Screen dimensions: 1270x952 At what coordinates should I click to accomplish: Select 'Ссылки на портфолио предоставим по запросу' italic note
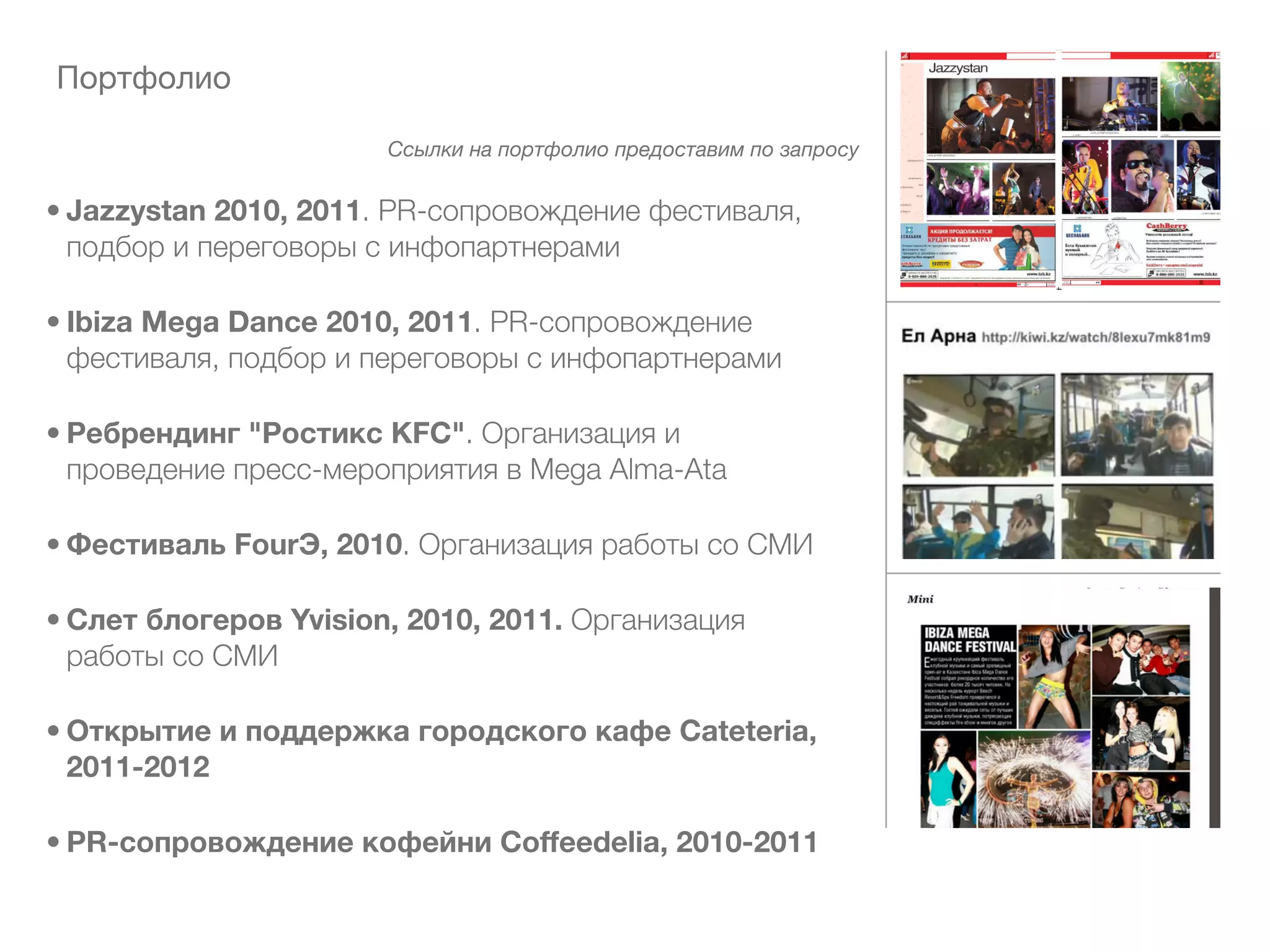(623, 149)
